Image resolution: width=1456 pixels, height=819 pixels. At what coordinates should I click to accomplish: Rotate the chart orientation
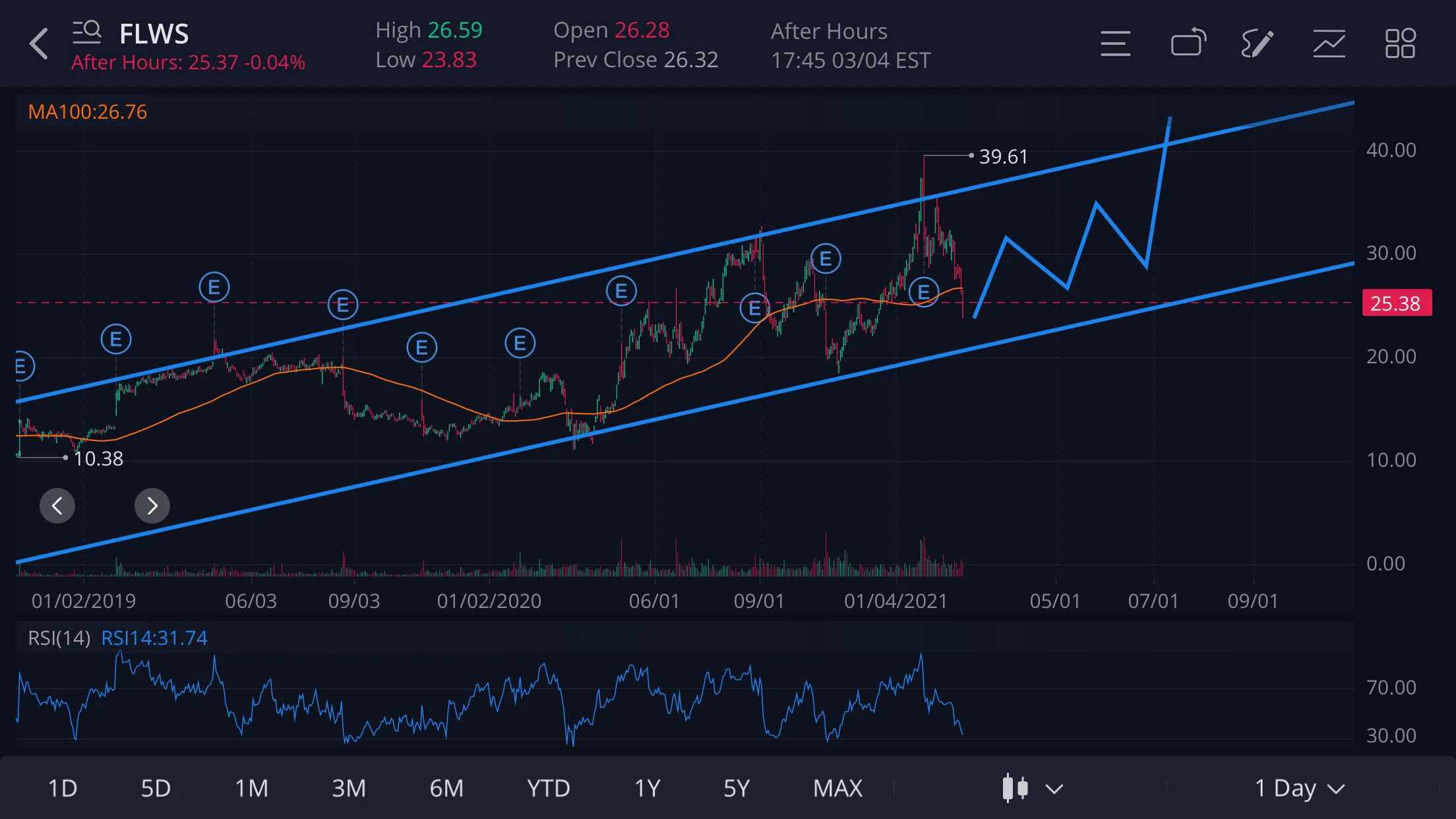[1188, 43]
